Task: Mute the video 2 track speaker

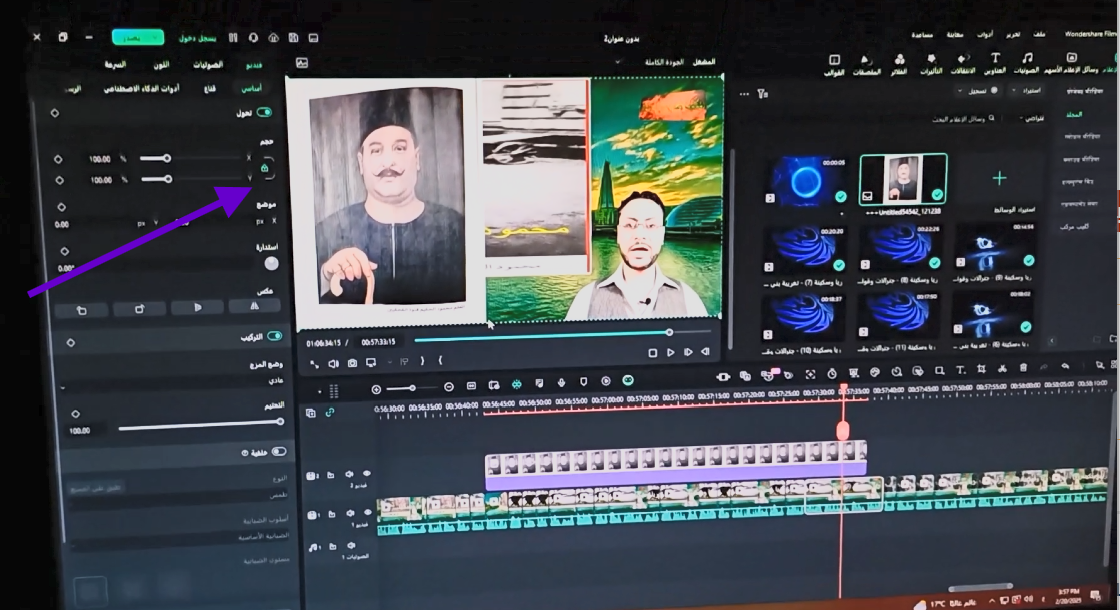Action: point(349,474)
